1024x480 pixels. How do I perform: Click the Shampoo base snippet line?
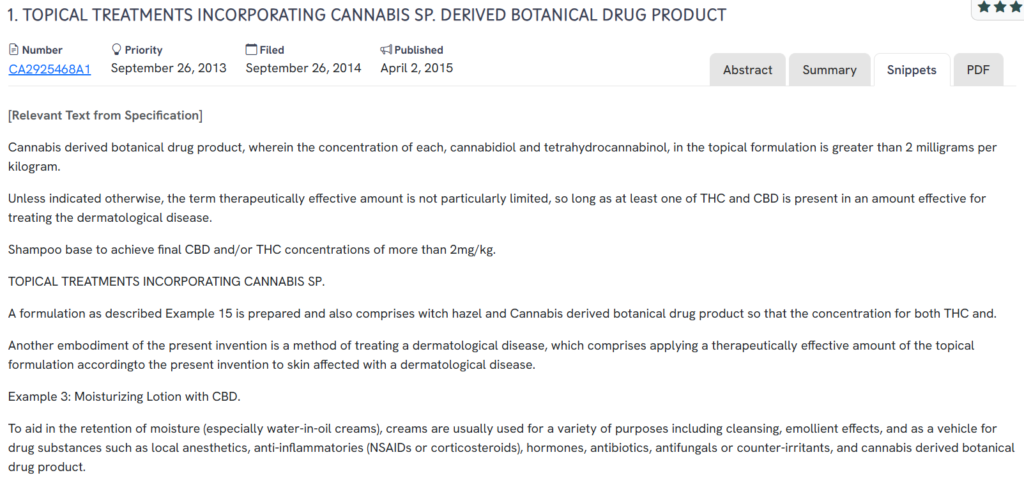point(251,249)
